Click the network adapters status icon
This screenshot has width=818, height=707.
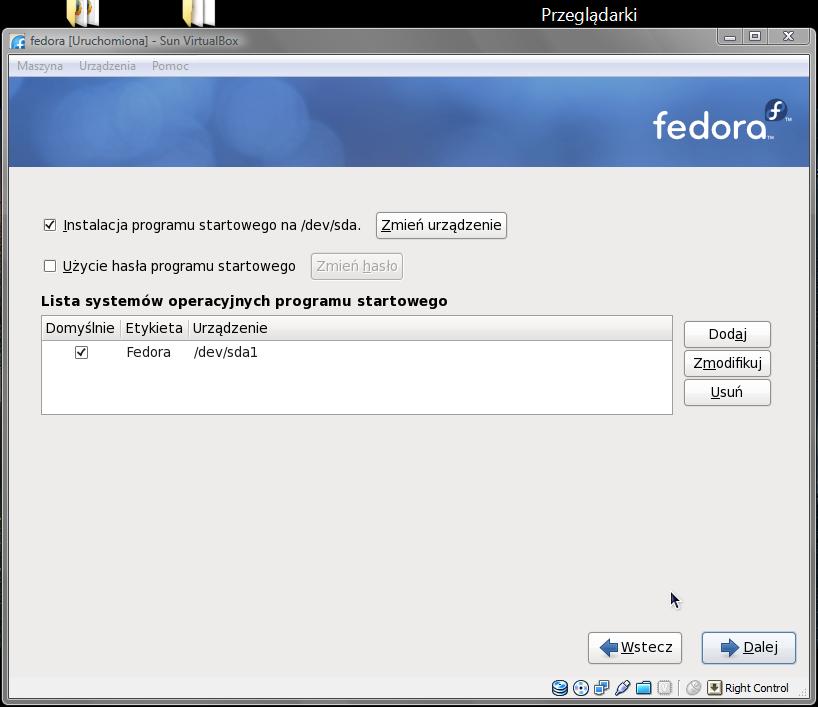(x=602, y=688)
